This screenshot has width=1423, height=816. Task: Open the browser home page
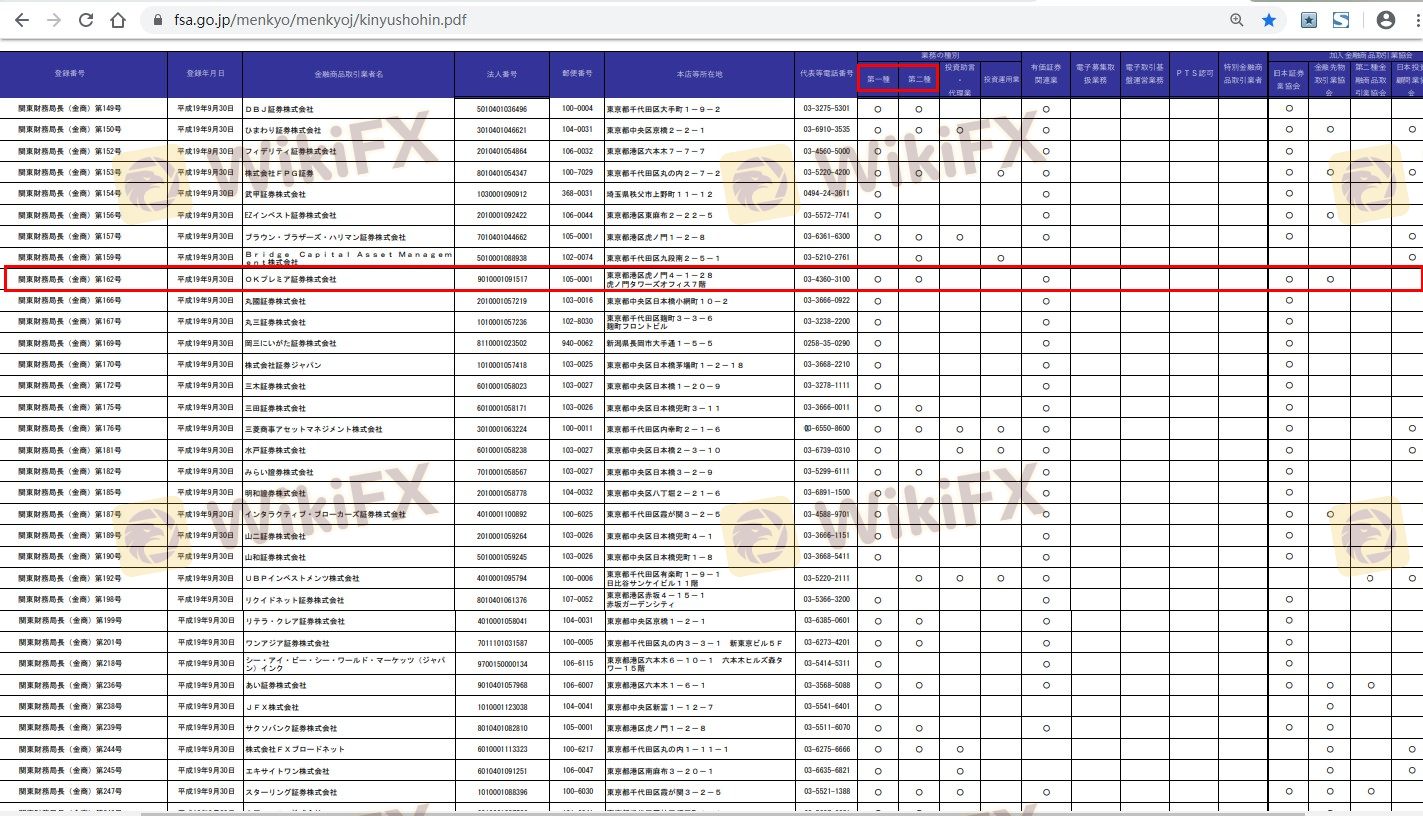click(118, 20)
